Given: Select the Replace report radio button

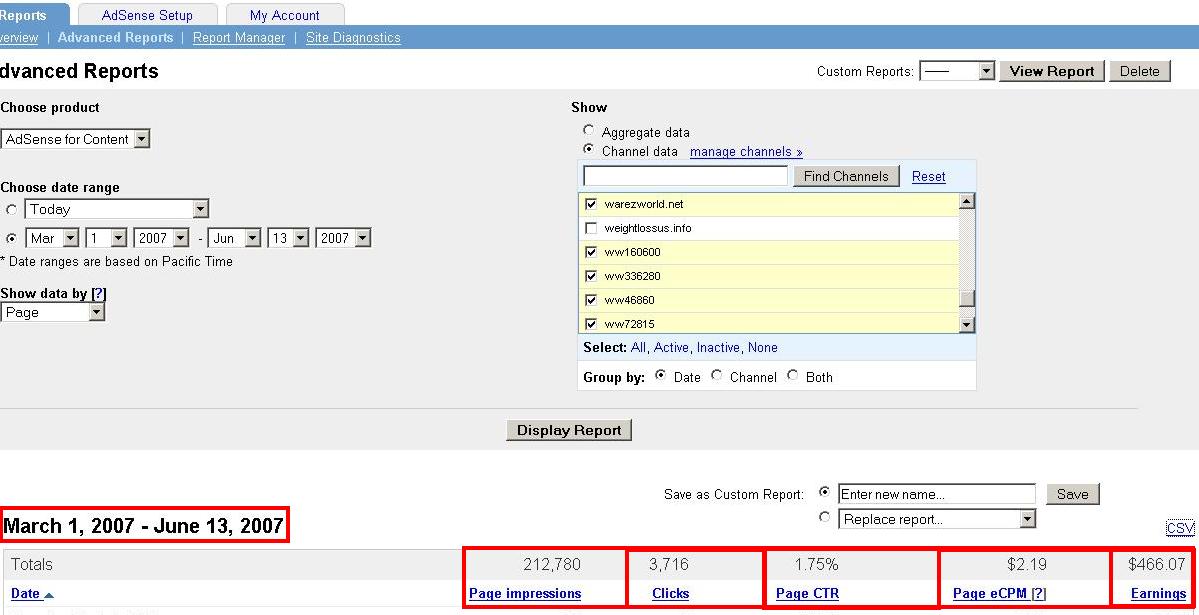Looking at the screenshot, I should pos(824,517).
